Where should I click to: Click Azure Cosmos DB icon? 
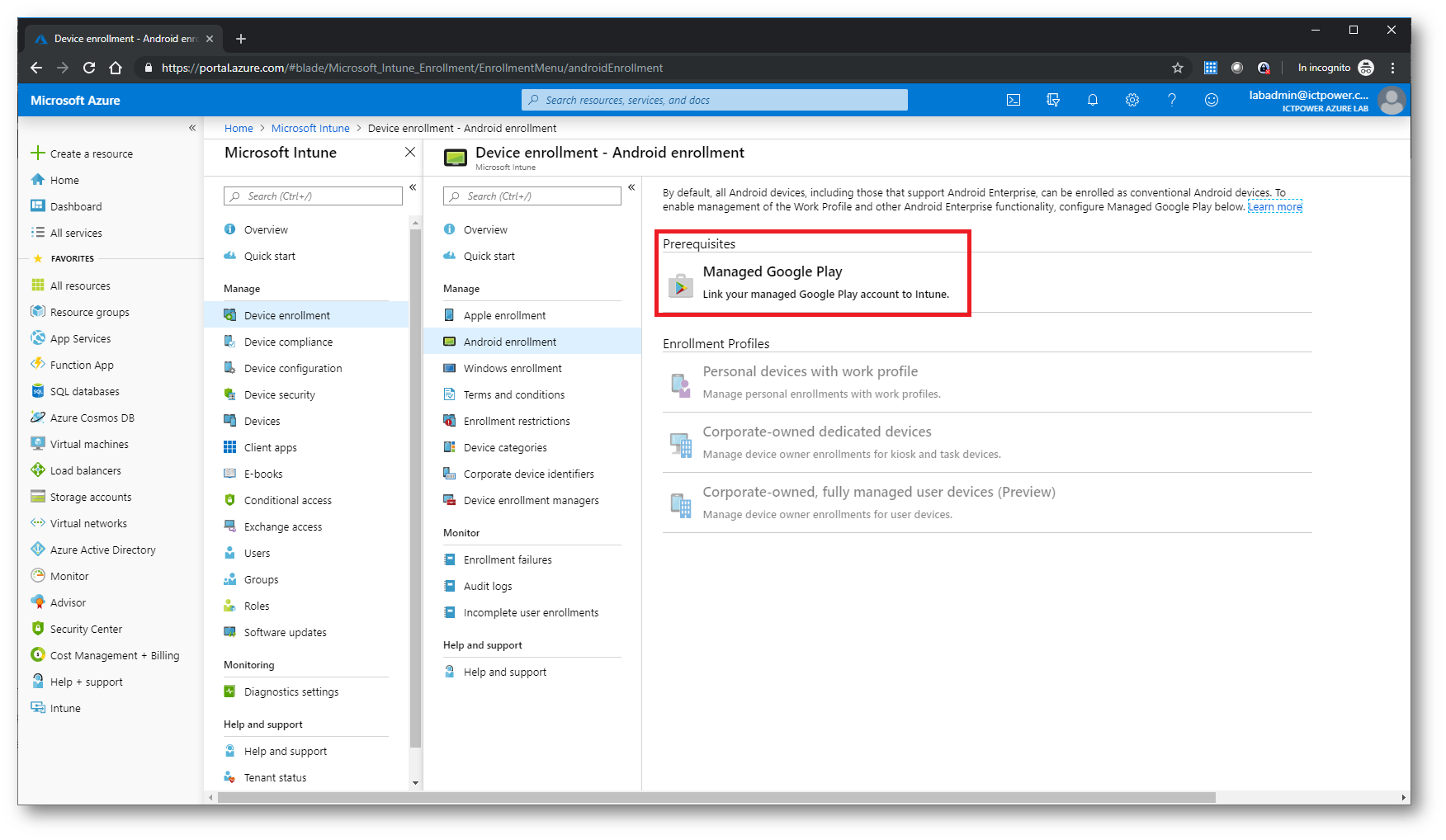click(38, 418)
